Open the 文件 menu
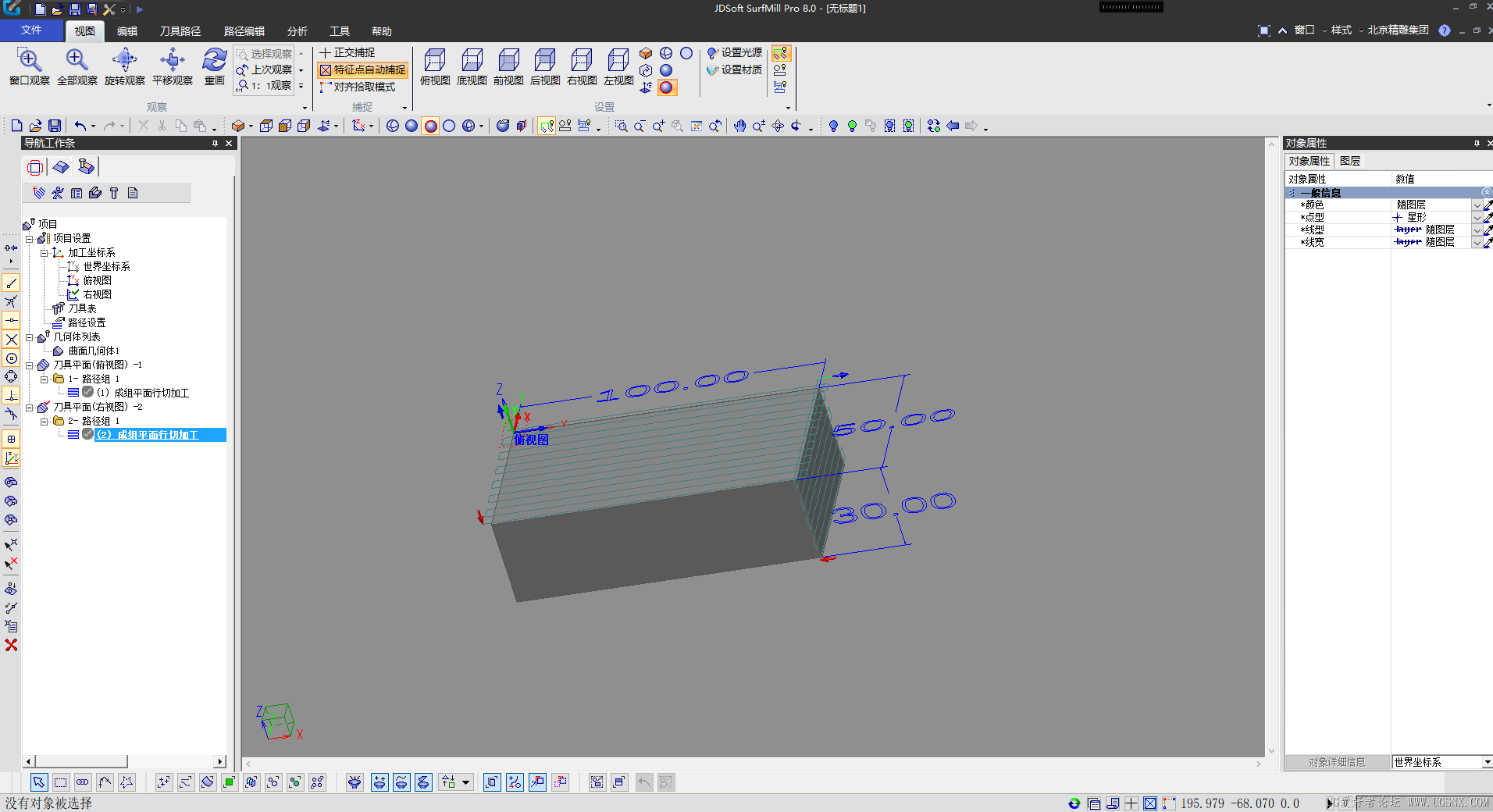1493x812 pixels. point(31,30)
